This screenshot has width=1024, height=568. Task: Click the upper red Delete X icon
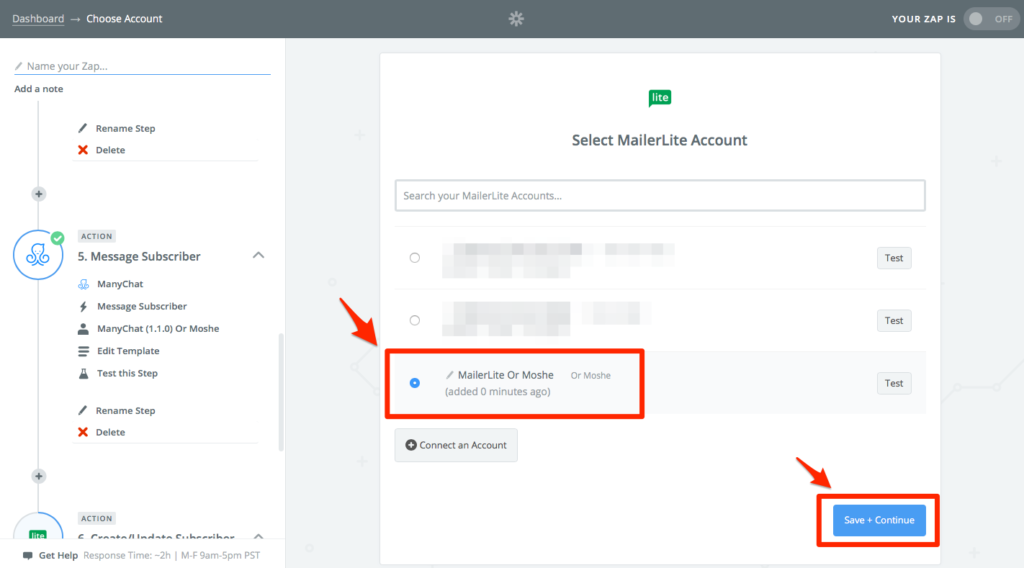82,150
